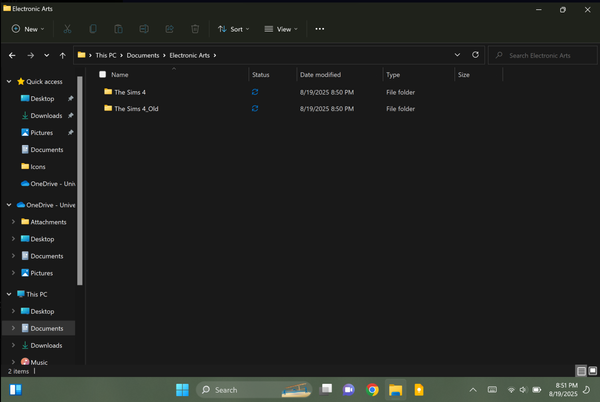
Task: Open the See more ellipsis menu
Action: 319,29
